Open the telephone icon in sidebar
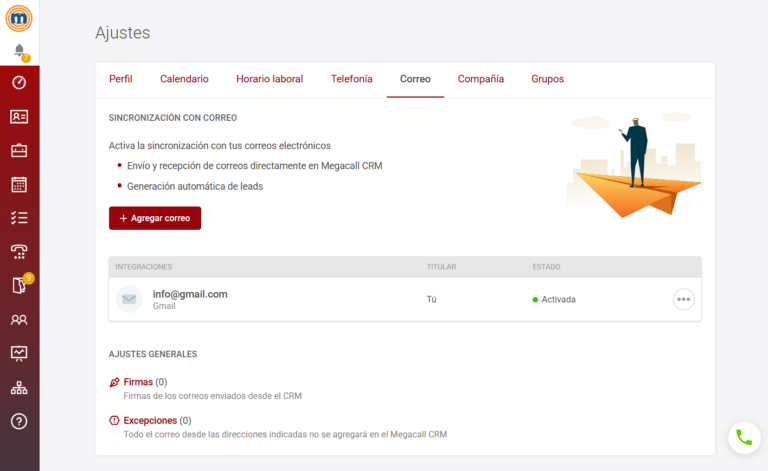Screen dimensions: 768x471 [x=19, y=251]
